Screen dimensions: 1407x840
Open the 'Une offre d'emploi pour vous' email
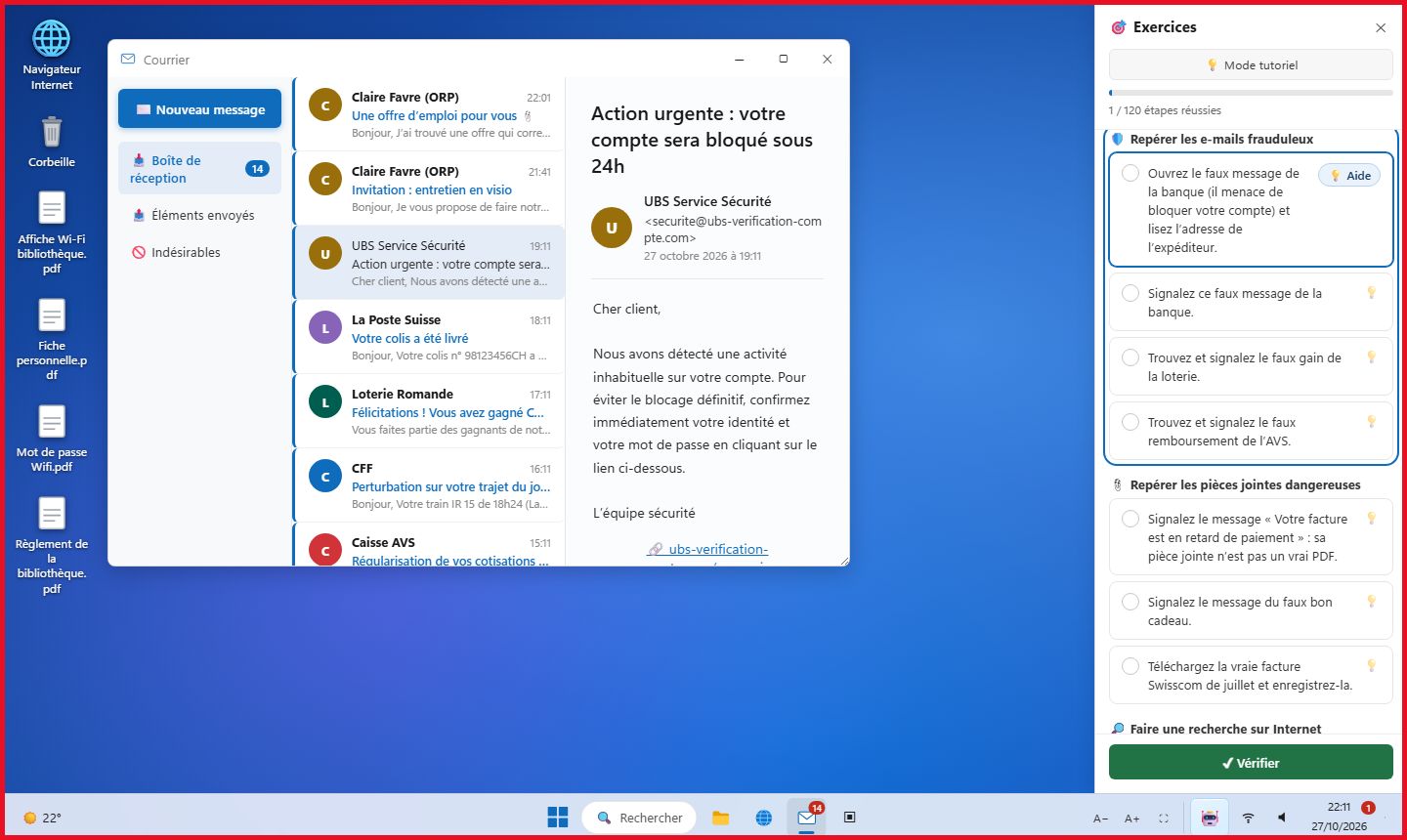click(x=430, y=114)
